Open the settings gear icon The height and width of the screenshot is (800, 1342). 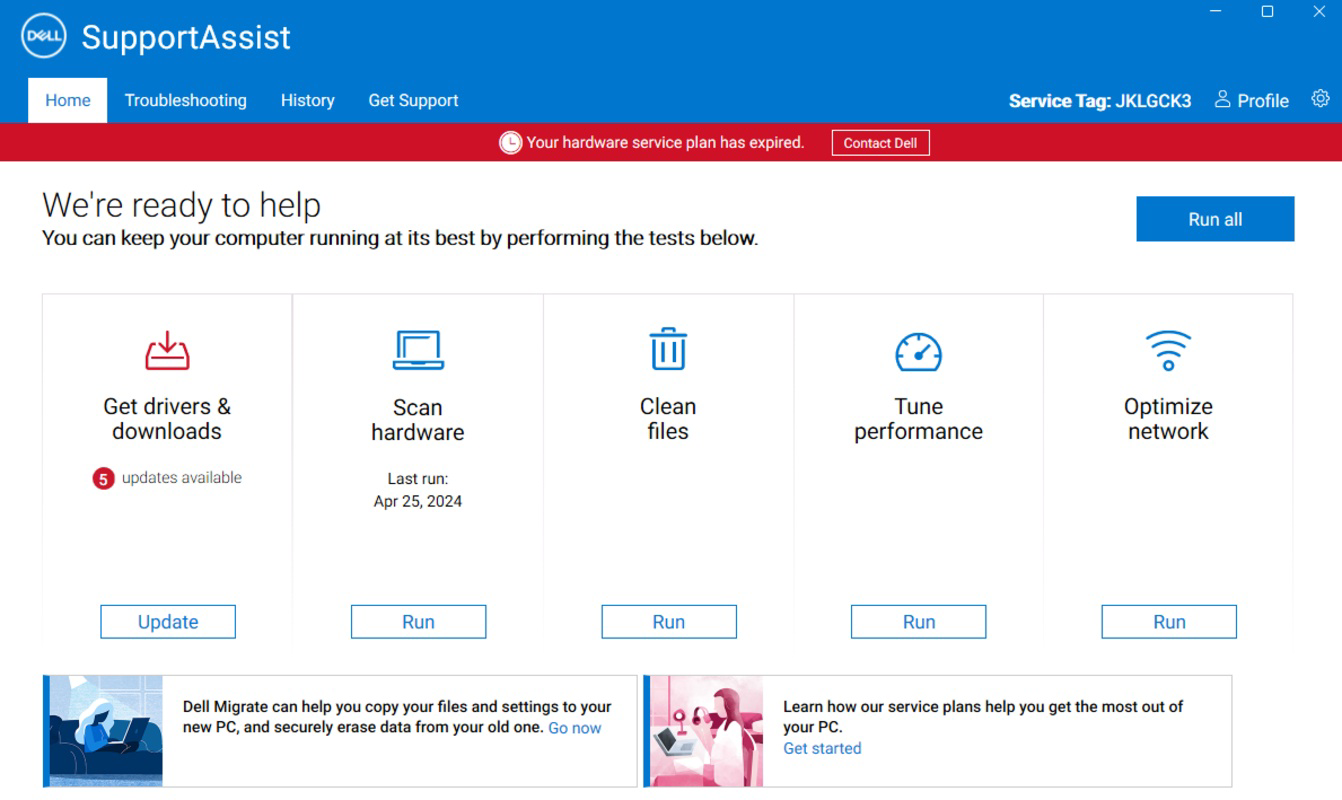[x=1320, y=98]
